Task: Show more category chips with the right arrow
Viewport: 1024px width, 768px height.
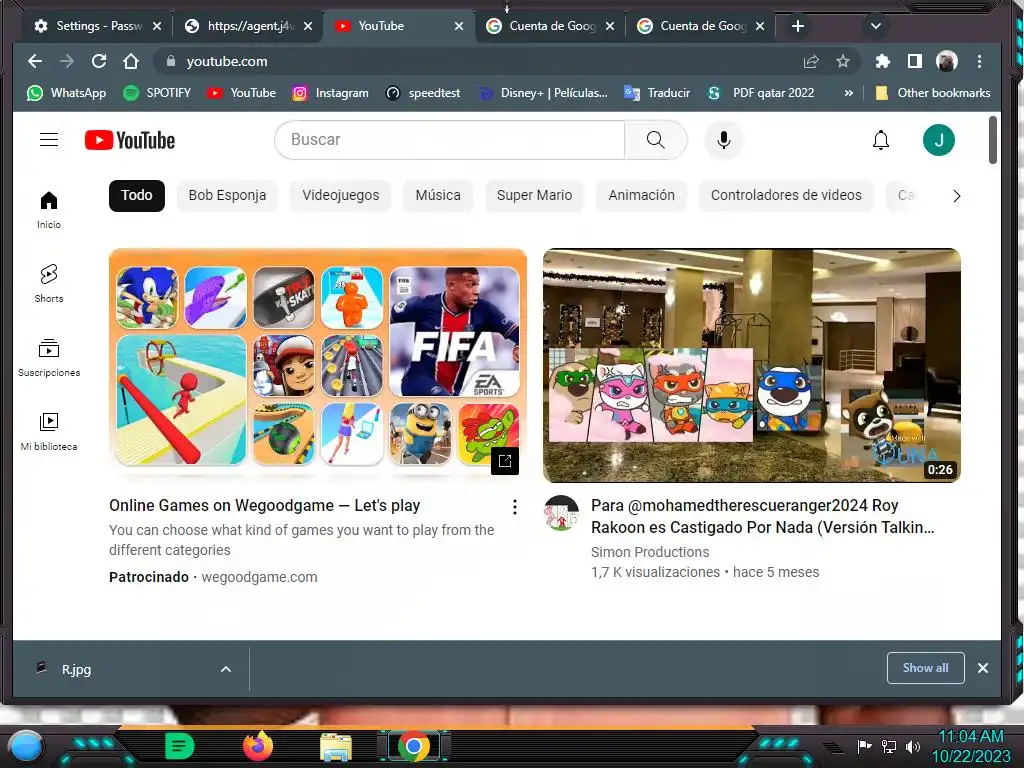Action: 956,196
